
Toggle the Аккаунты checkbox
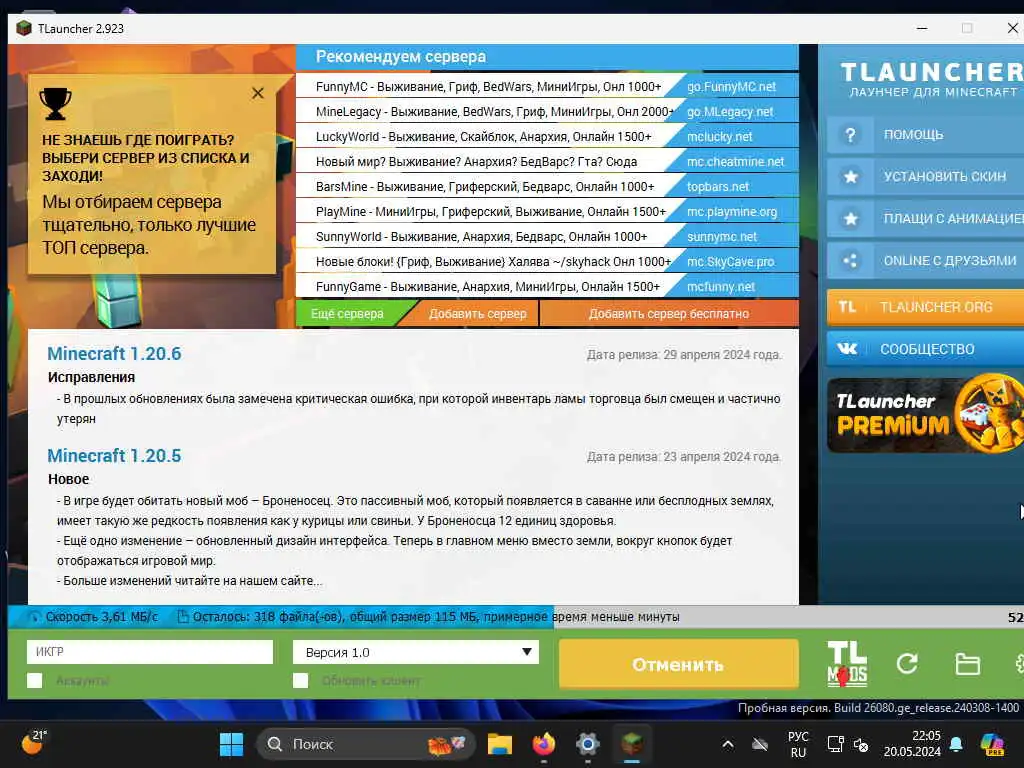click(35, 680)
